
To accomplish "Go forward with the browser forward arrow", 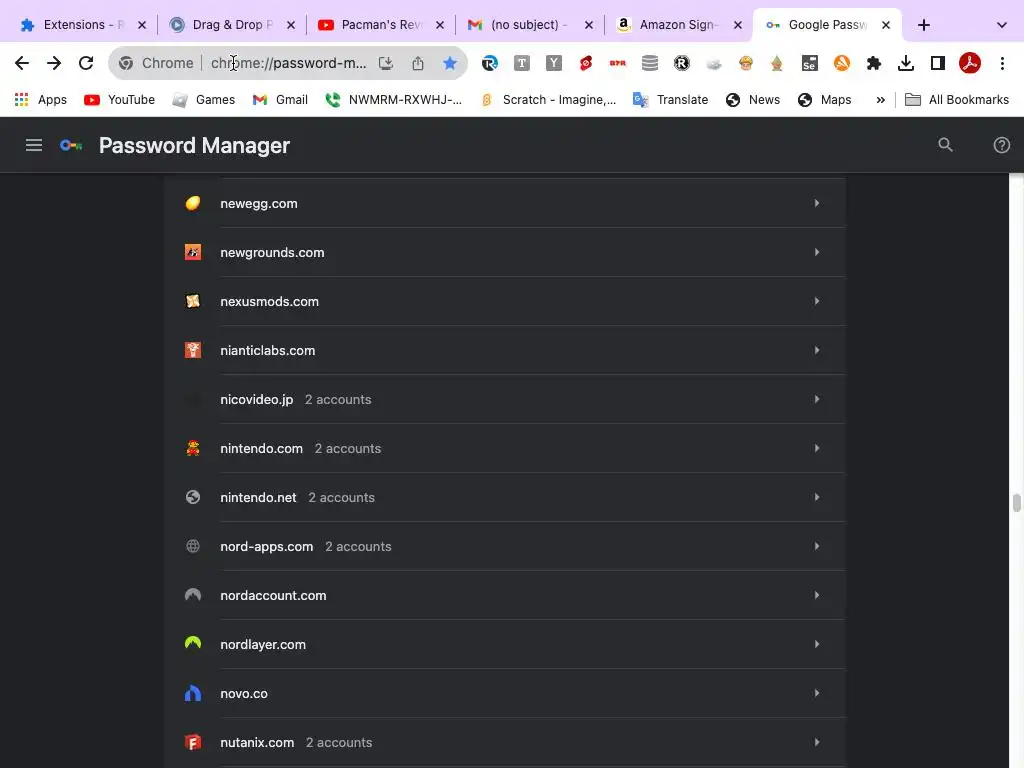I will click(54, 63).
